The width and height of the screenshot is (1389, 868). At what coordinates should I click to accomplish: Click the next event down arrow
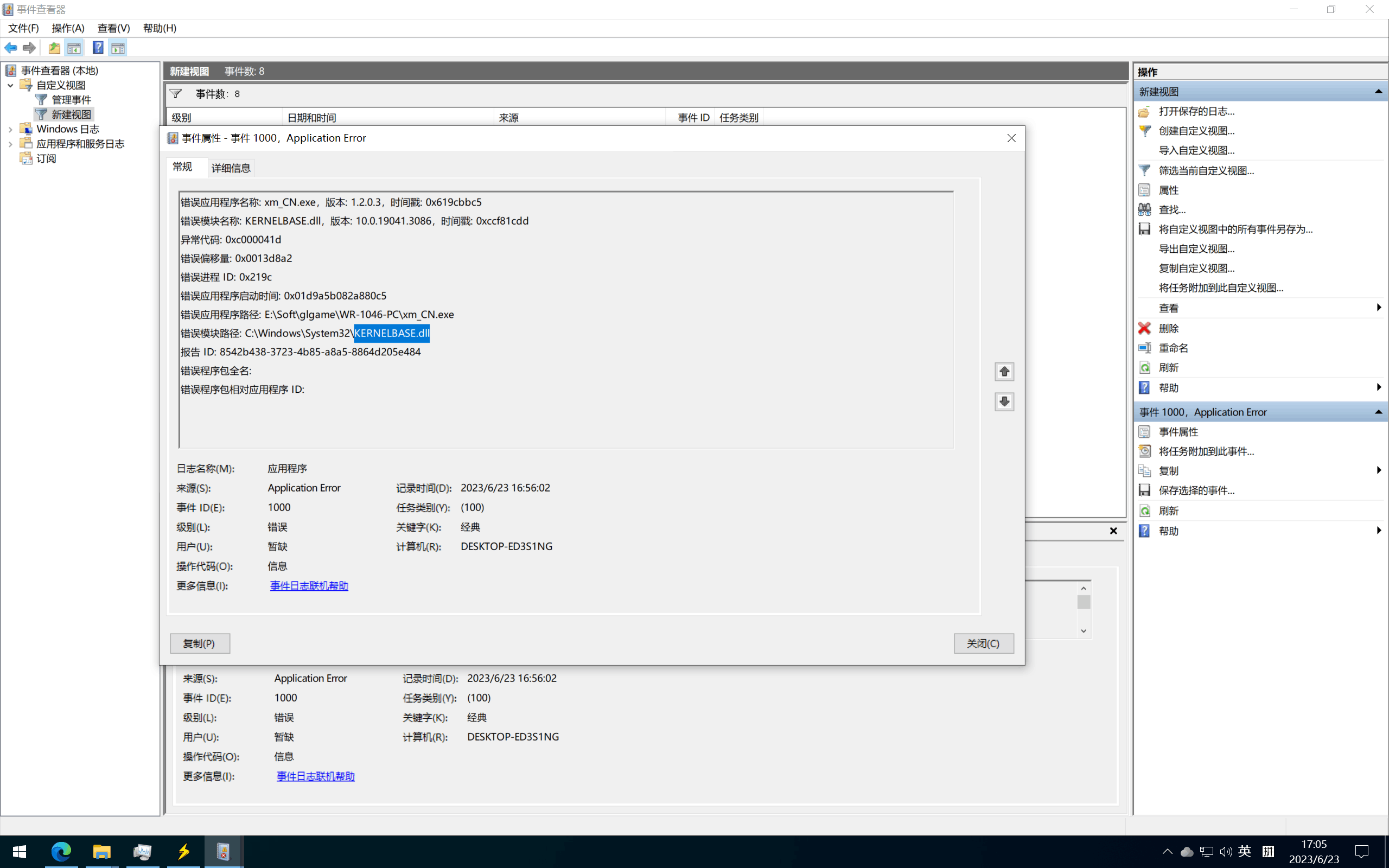point(1004,402)
